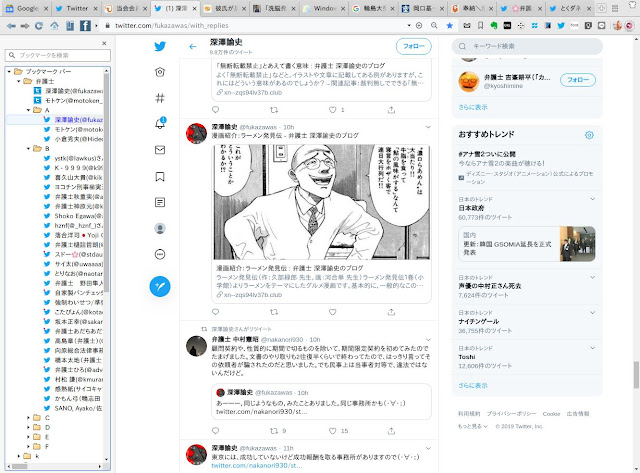The image size is (640, 473).
Task: Follow 弁護士 吉峯耕平 suggestion
Action: coord(578,80)
